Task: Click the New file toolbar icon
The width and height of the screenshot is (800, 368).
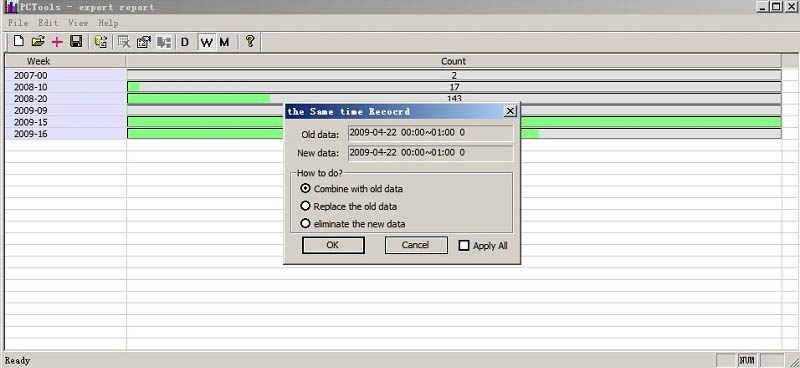Action: tap(19, 41)
